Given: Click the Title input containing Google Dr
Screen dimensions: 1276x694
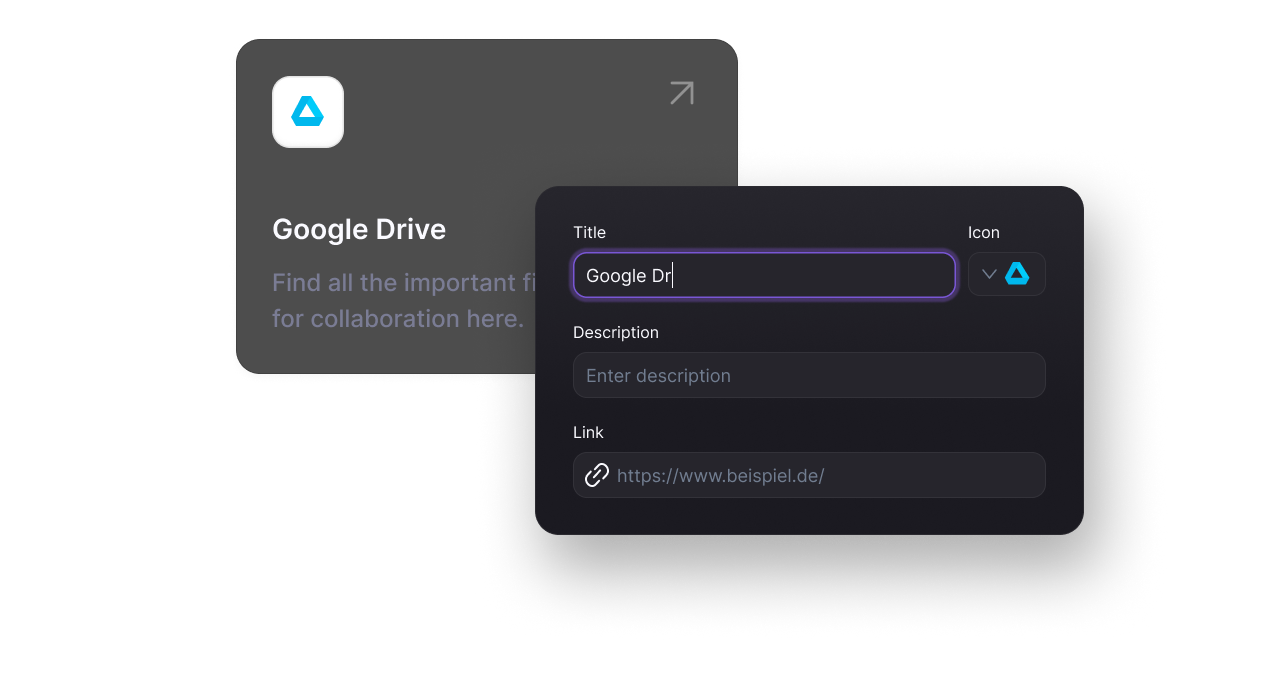Looking at the screenshot, I should tap(764, 275).
